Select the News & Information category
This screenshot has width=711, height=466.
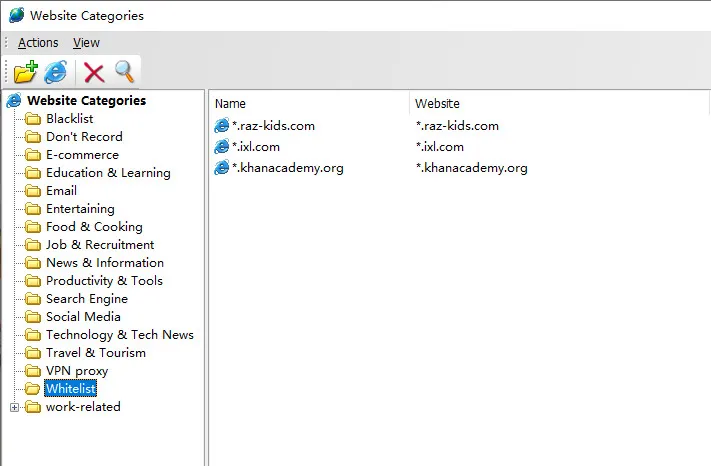[105, 262]
